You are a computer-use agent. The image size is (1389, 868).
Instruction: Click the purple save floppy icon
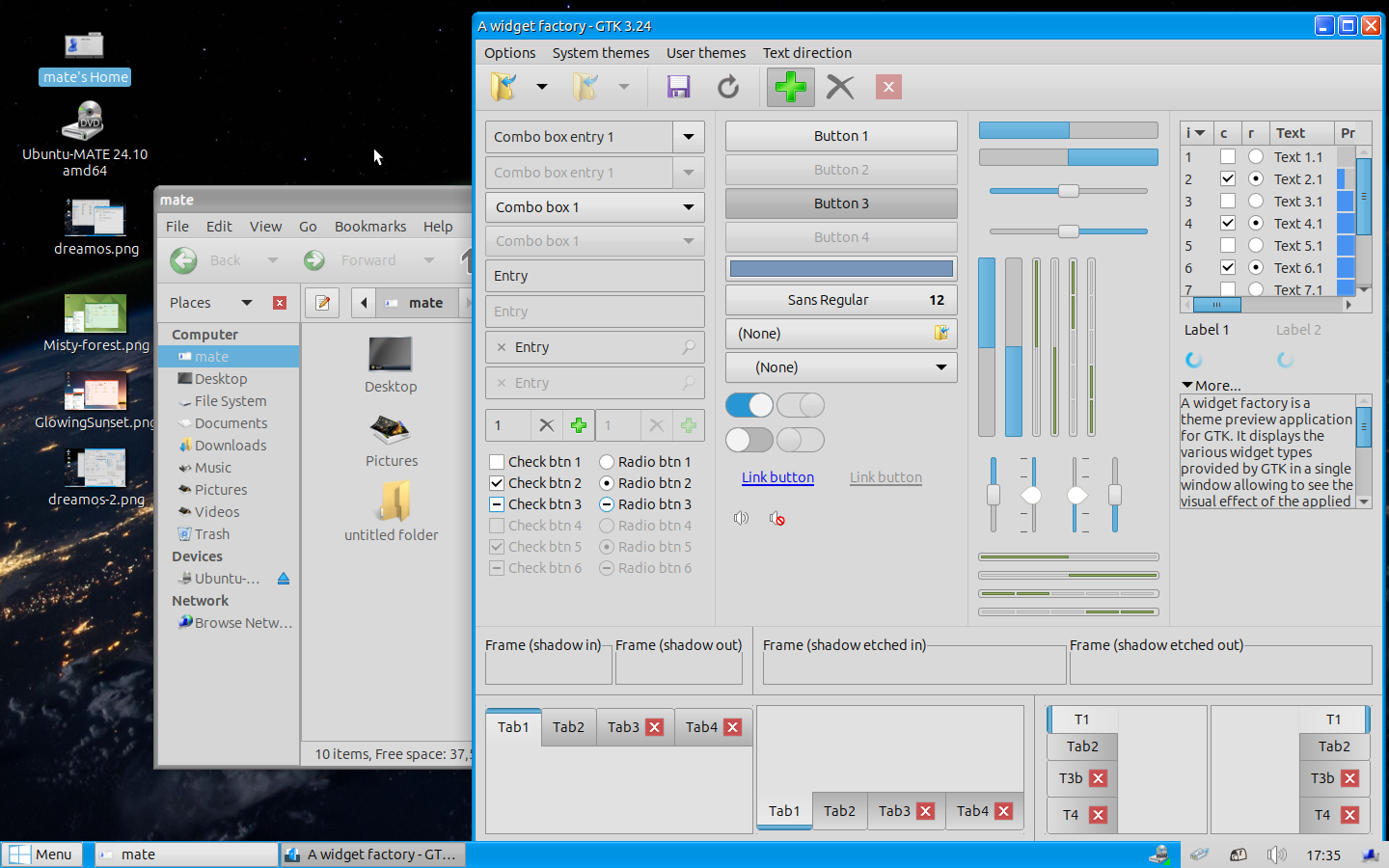click(x=679, y=87)
